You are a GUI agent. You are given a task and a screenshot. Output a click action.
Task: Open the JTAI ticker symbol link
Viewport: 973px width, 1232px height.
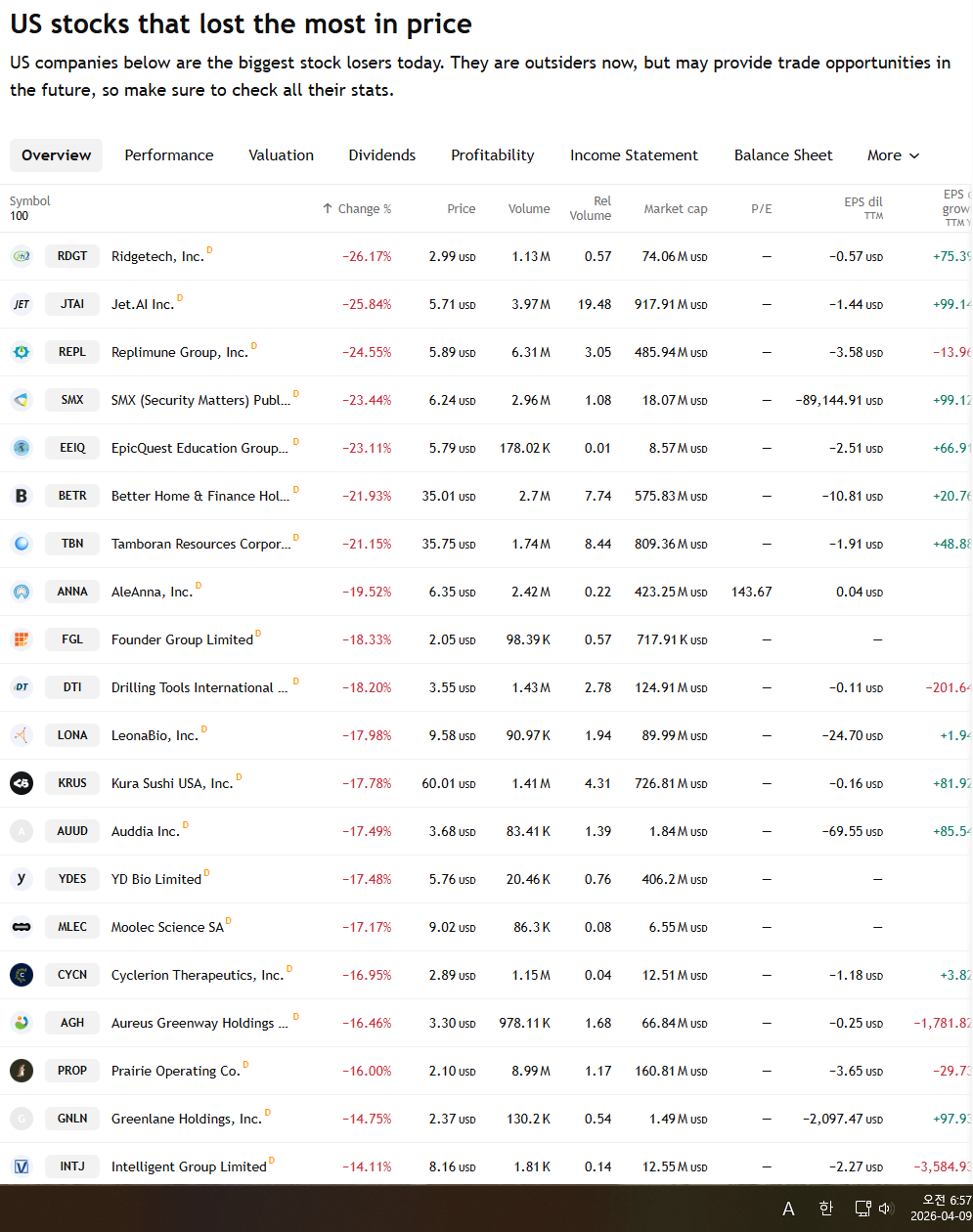(72, 304)
